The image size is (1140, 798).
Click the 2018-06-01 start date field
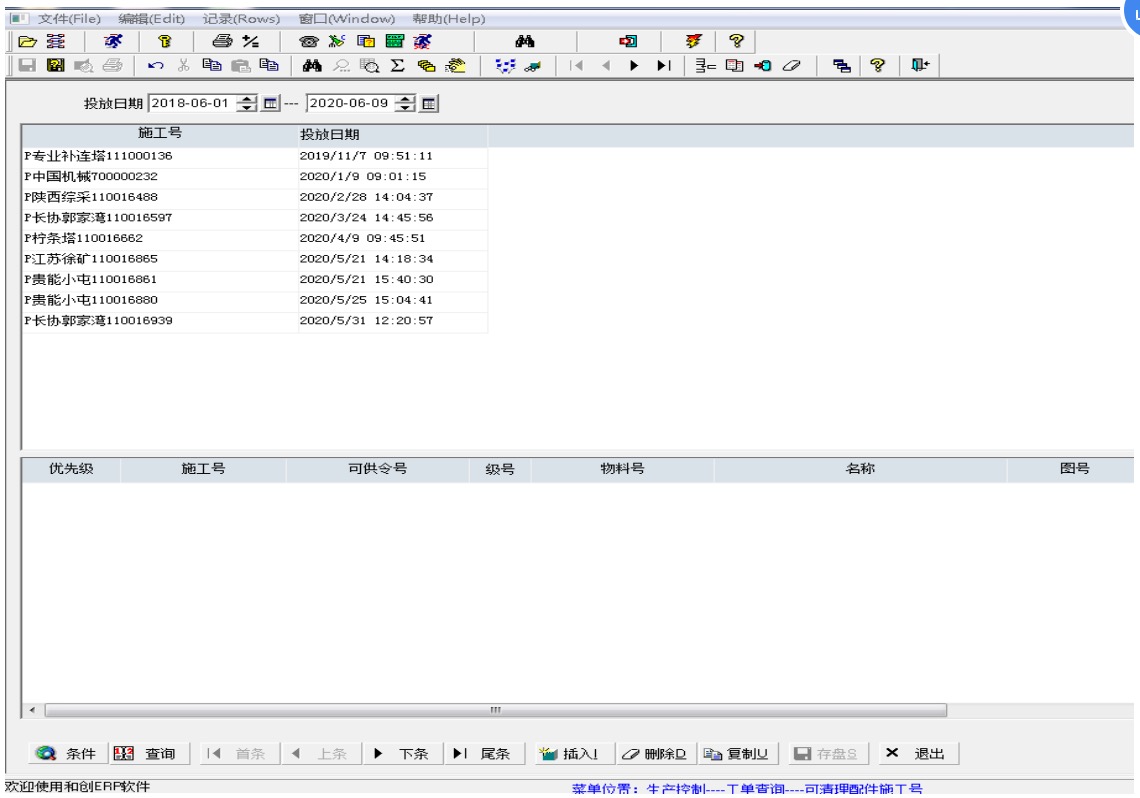[193, 103]
